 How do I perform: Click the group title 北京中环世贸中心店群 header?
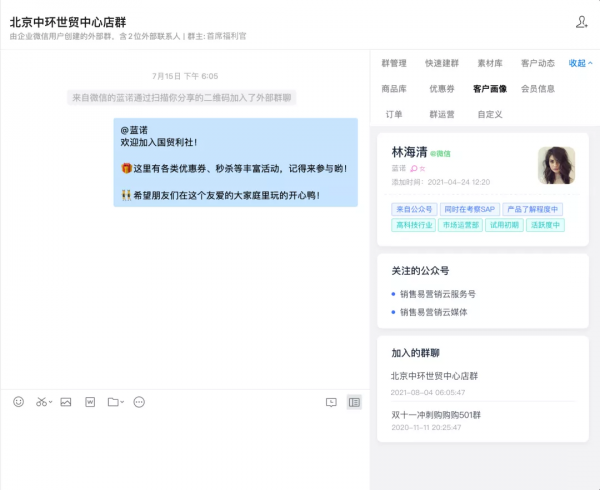tap(68, 22)
